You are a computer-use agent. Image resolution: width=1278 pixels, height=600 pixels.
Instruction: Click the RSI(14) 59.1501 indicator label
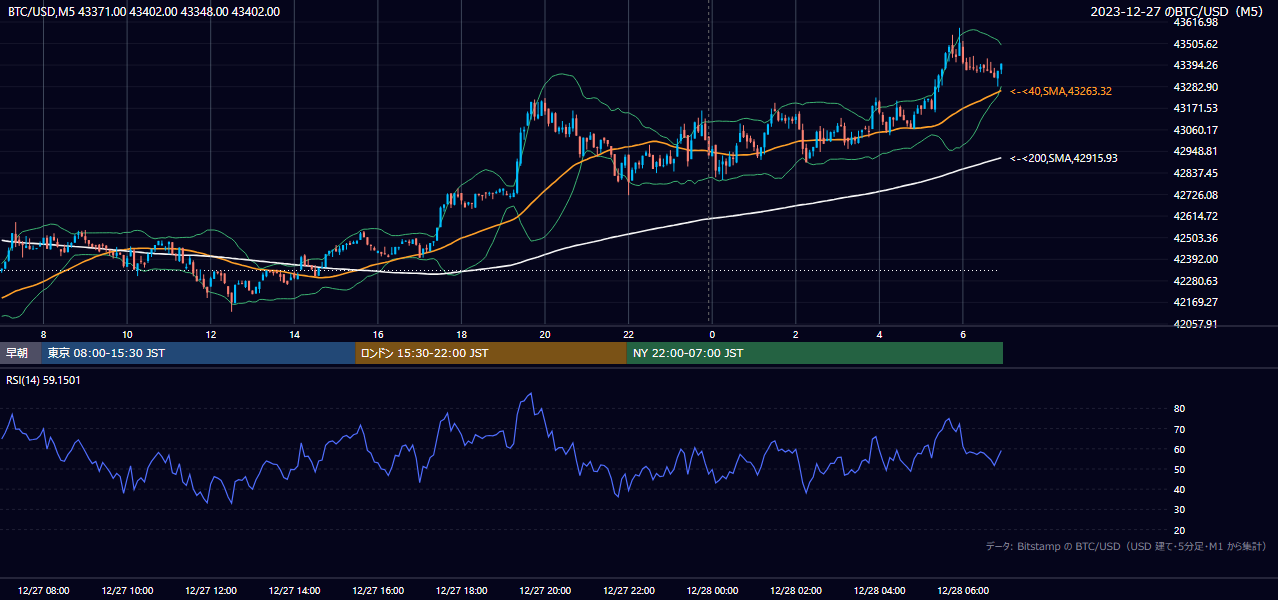coord(45,380)
